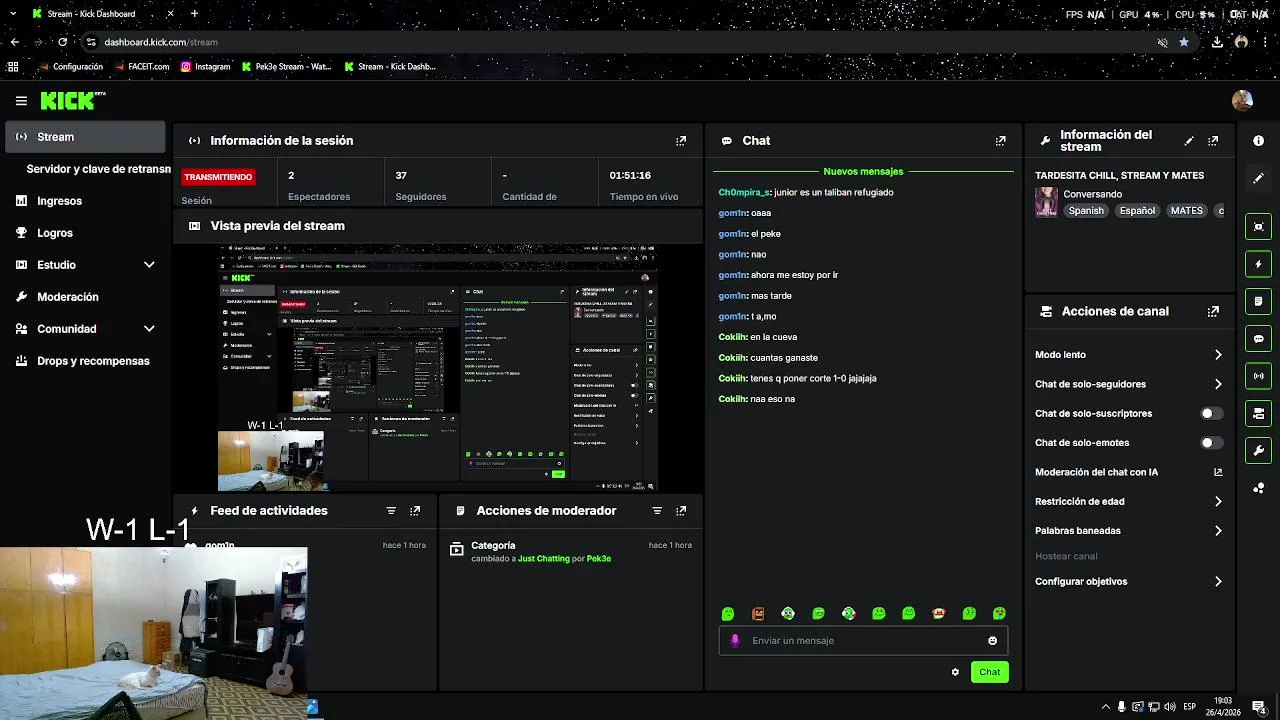The image size is (1280, 720).
Task: Open the user avatar menu in the Kick header
Action: 1242,100
